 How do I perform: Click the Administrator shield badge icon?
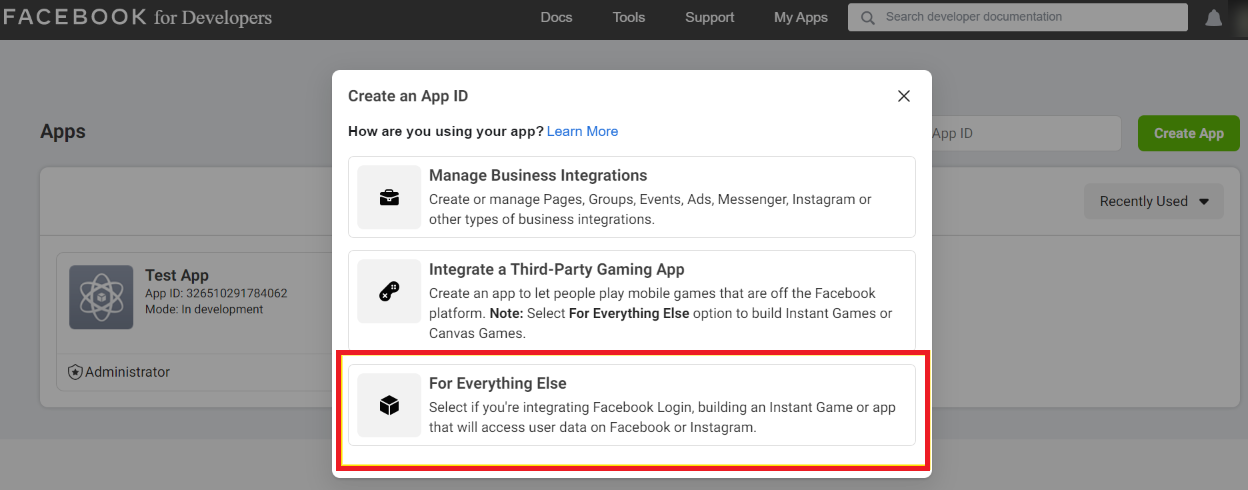tap(75, 372)
